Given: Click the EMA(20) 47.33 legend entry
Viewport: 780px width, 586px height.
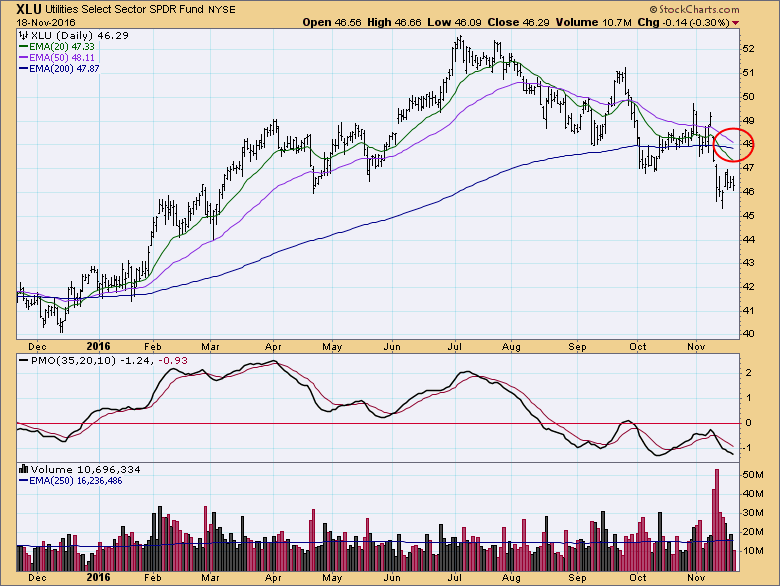Looking at the screenshot, I should 57,46.
